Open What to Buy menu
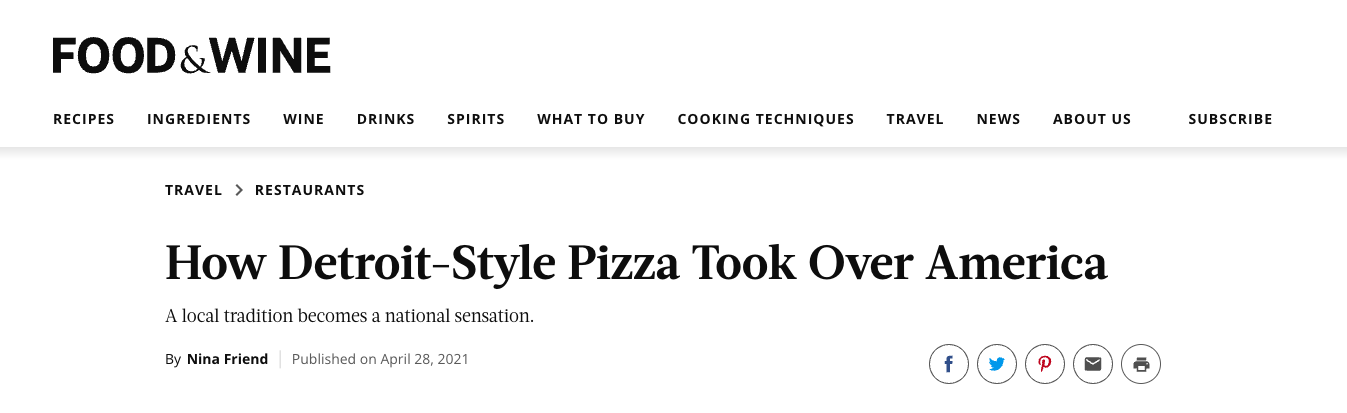 click(591, 119)
